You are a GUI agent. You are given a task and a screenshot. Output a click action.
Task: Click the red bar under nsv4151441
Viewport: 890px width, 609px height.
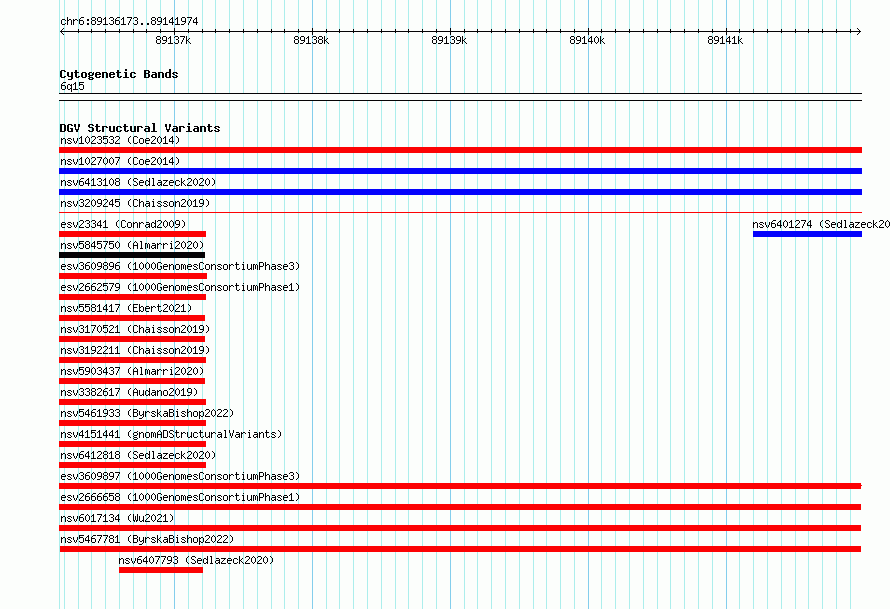(132, 444)
